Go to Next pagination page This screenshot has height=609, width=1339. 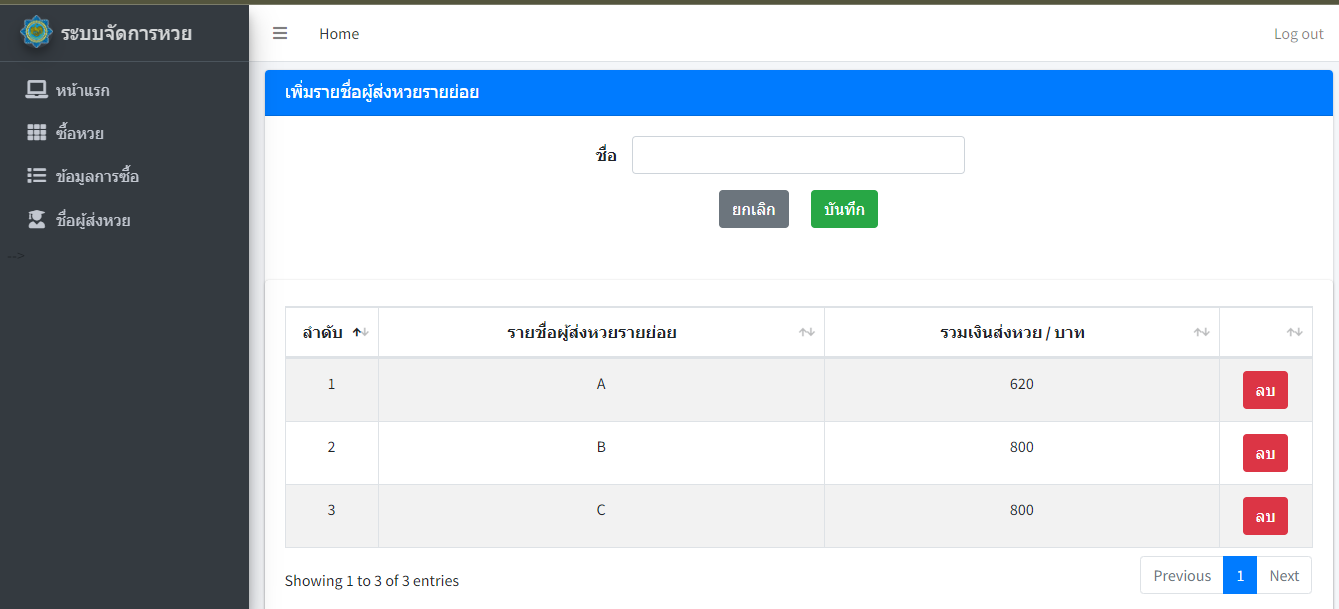pyautogui.click(x=1284, y=575)
